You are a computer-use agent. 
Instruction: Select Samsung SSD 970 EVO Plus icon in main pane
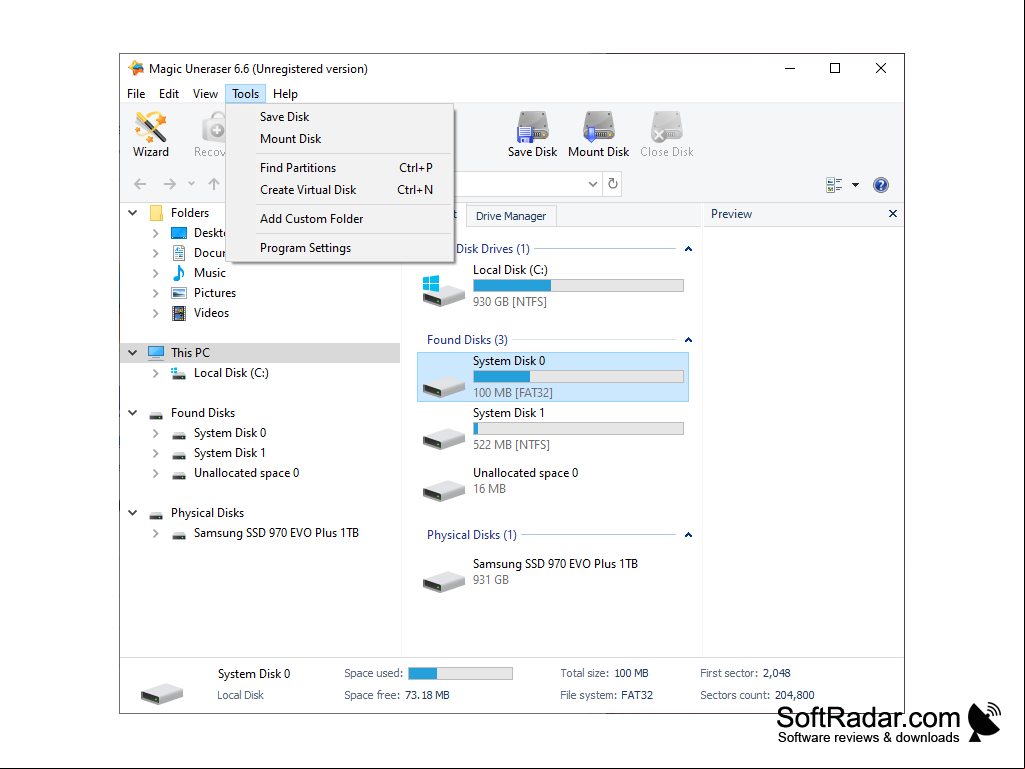point(443,581)
